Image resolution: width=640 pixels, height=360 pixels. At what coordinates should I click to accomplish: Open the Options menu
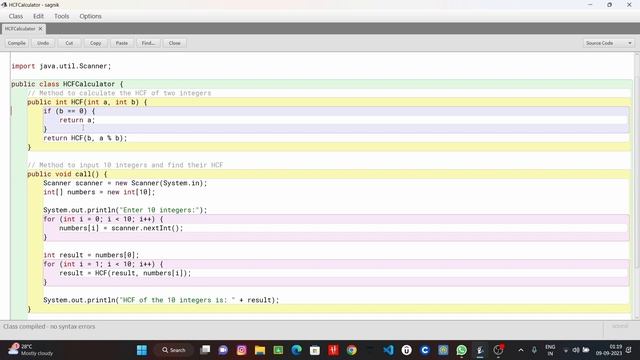(91, 16)
